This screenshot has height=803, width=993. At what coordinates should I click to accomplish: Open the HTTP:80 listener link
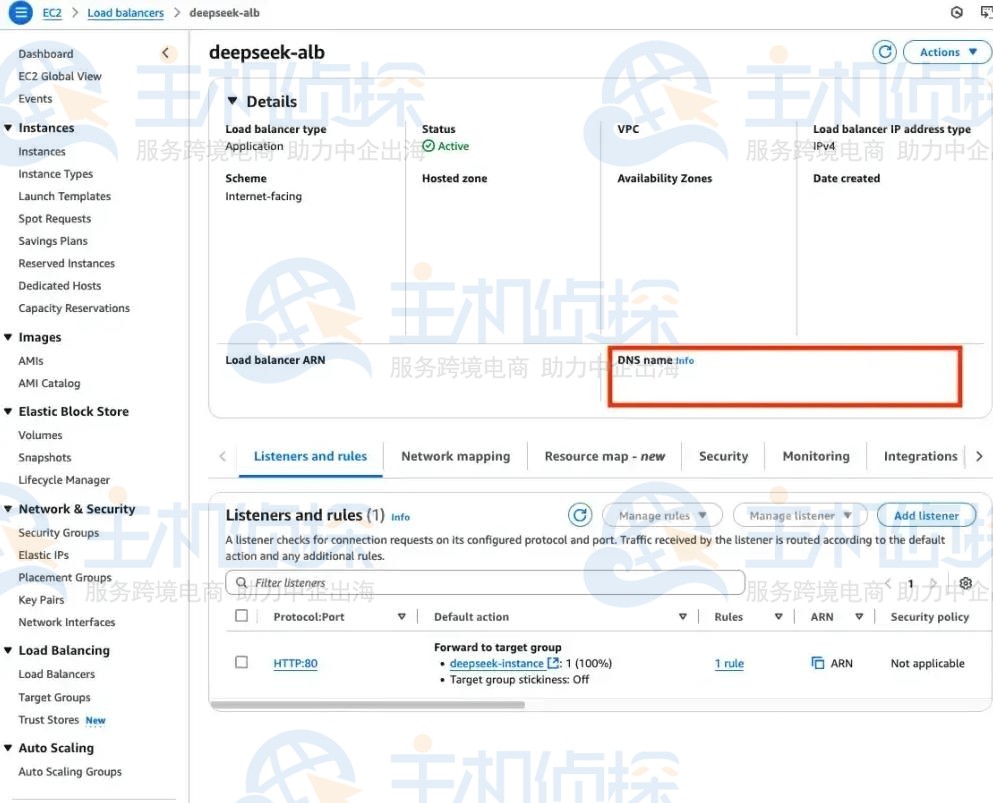[295, 663]
